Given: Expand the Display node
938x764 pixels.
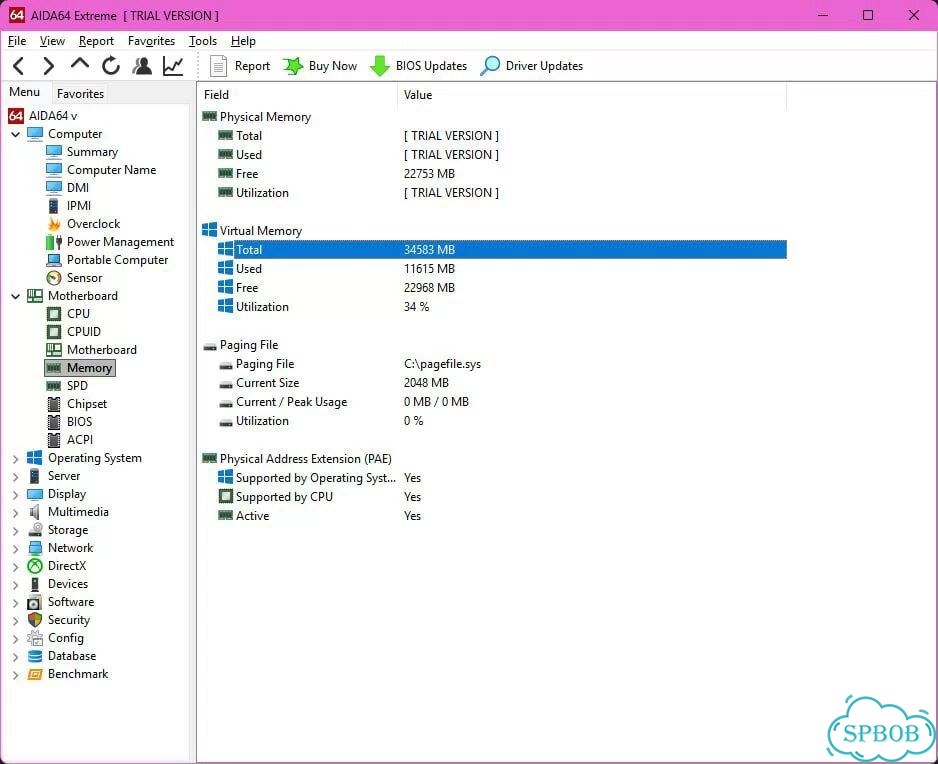Looking at the screenshot, I should click(x=16, y=495).
